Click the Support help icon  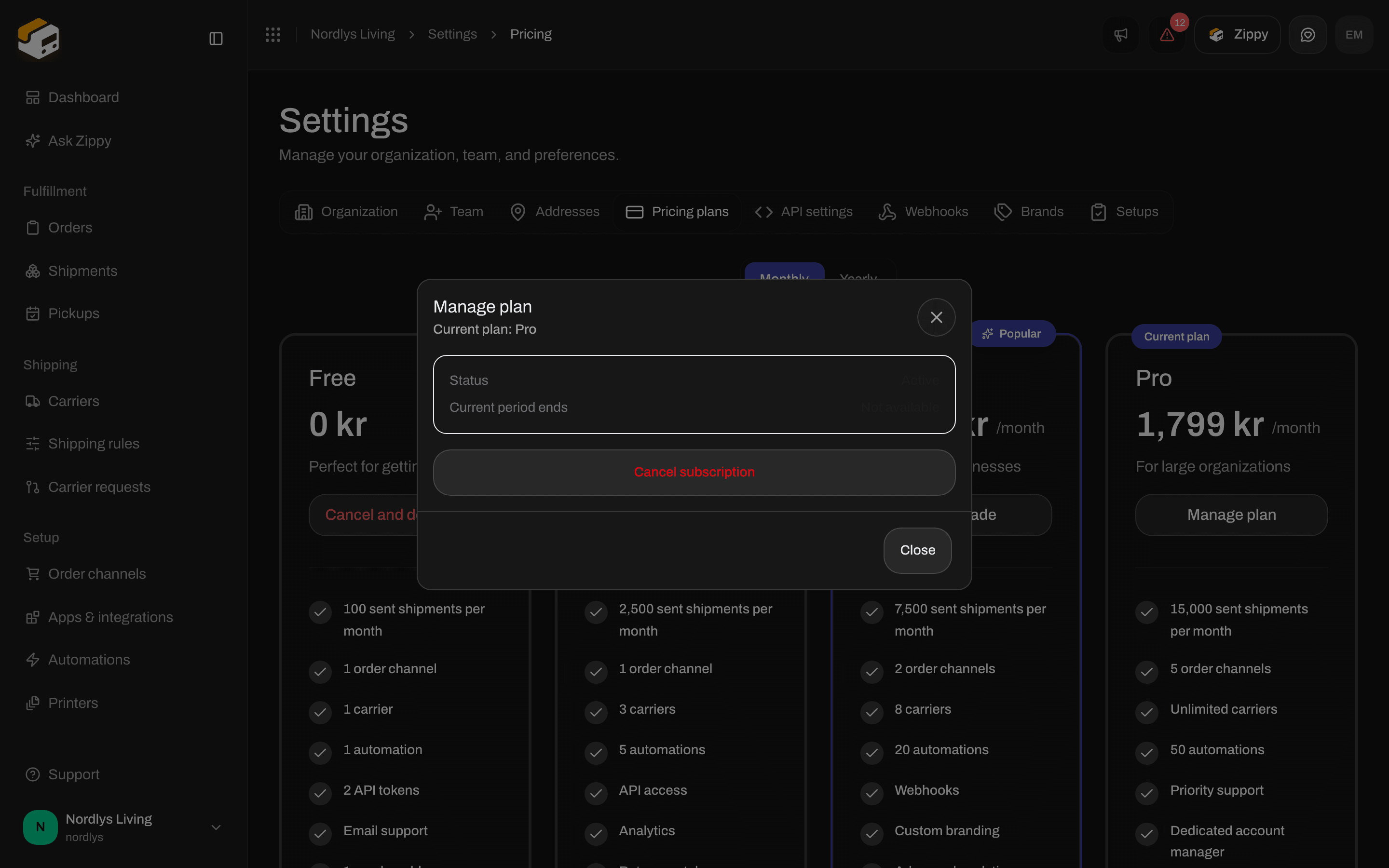point(33,774)
